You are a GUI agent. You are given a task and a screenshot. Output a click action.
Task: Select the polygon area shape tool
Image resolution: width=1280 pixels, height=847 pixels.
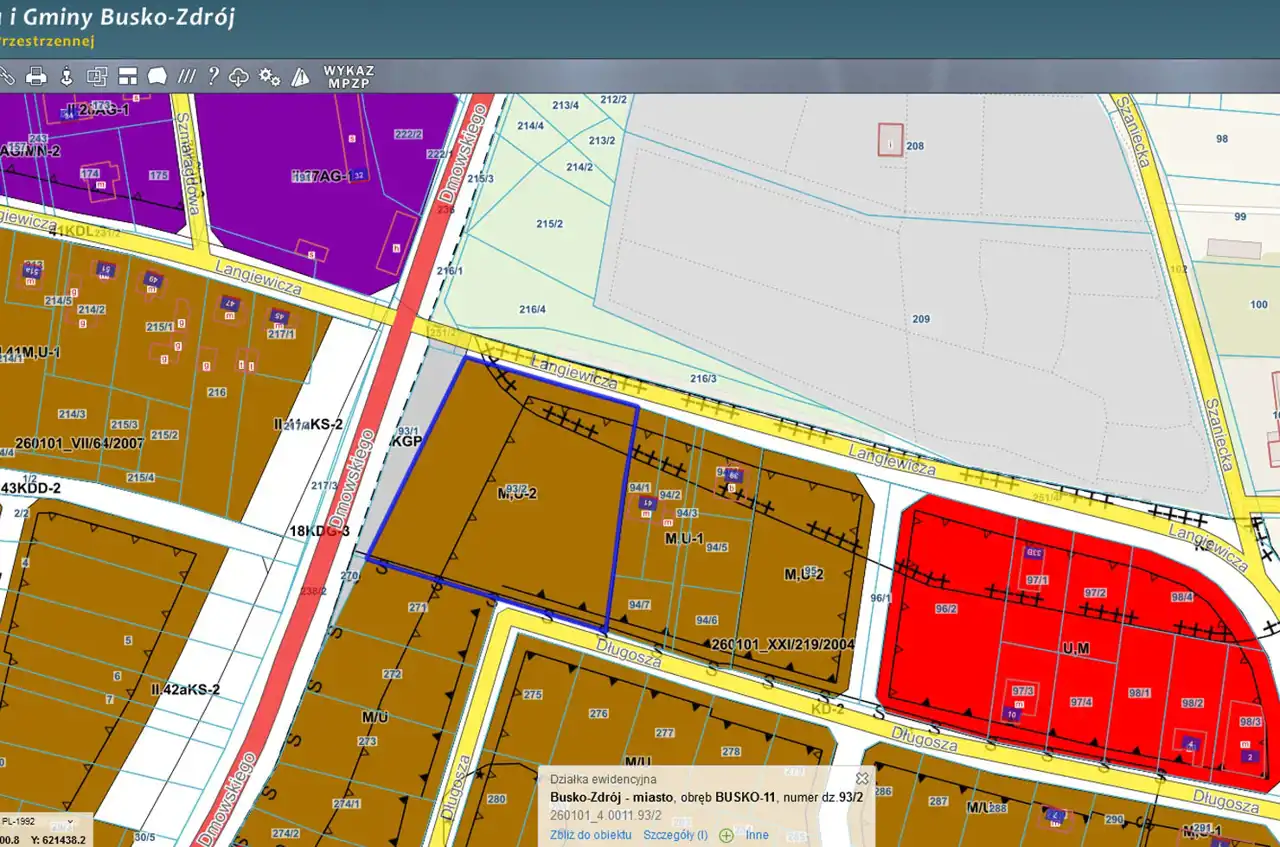[x=157, y=76]
